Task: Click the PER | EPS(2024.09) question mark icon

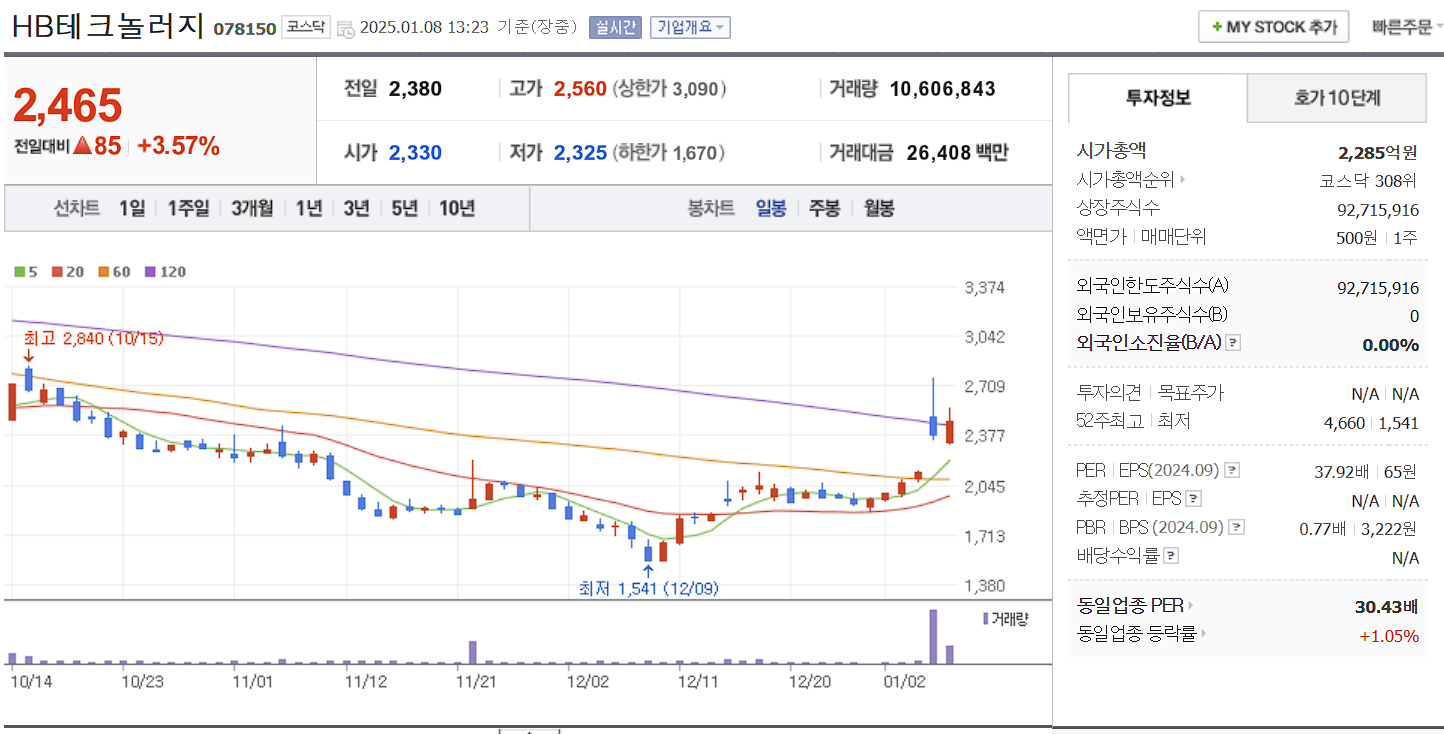Action: coord(1231,470)
